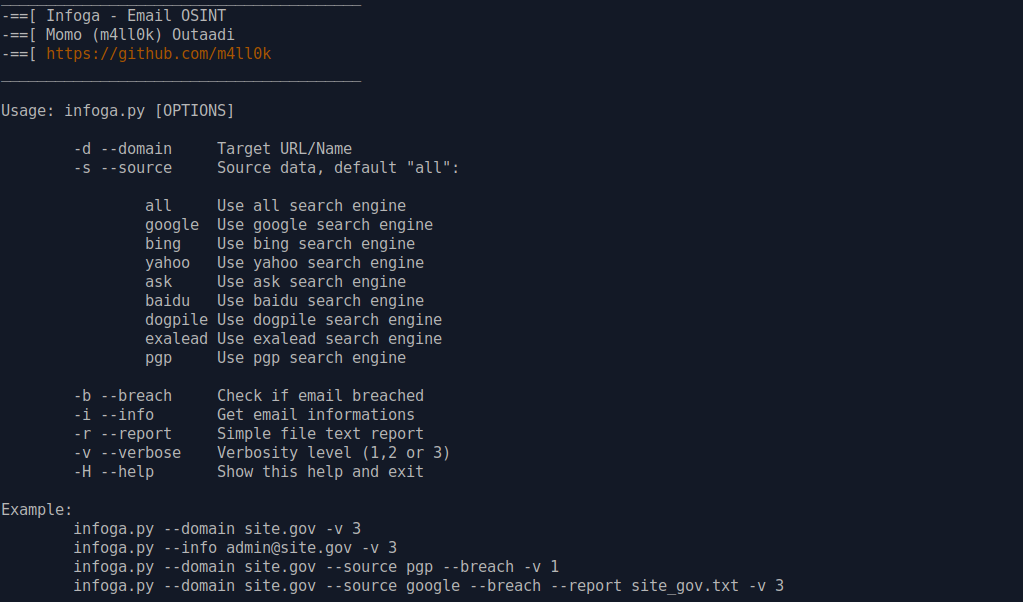Click the "all" source entry

tap(158, 206)
